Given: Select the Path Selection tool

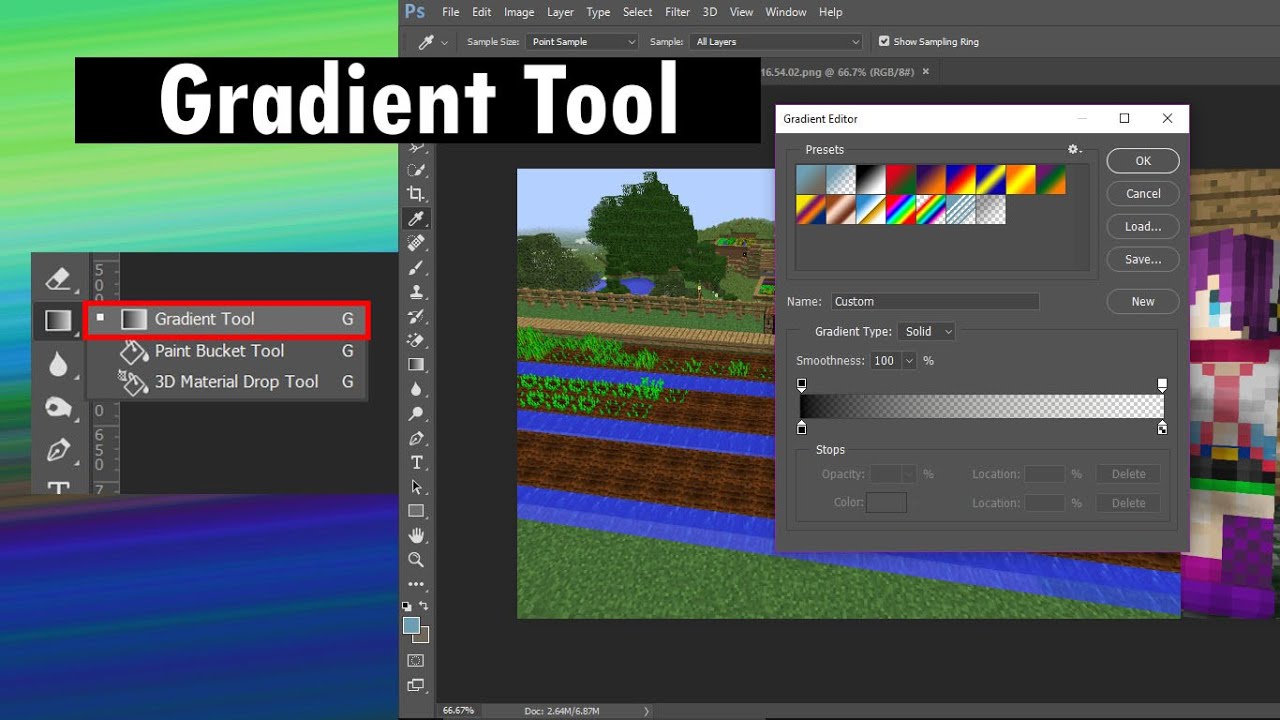Looking at the screenshot, I should point(416,487).
